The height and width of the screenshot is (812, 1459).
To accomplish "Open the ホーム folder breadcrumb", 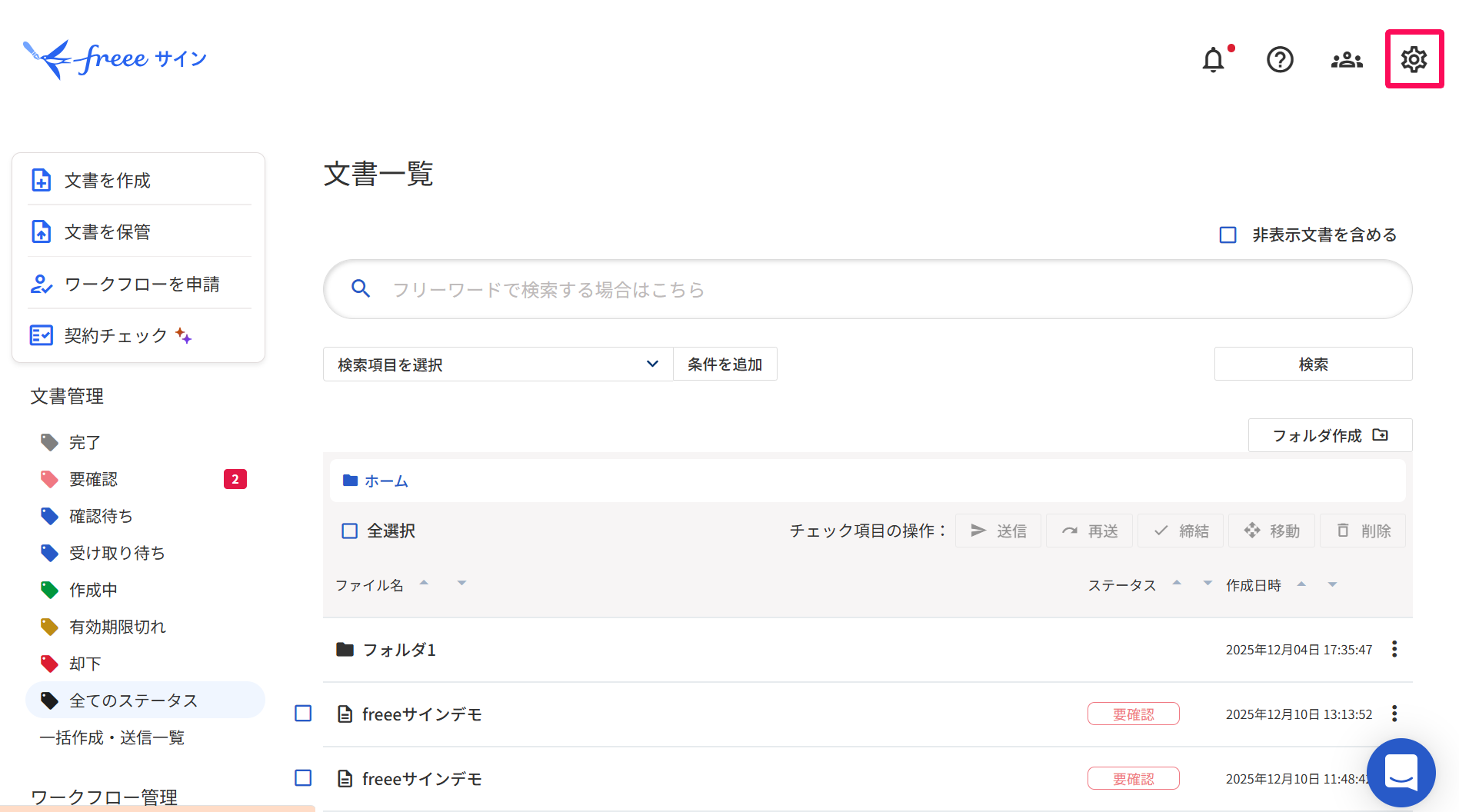I will click(385, 481).
